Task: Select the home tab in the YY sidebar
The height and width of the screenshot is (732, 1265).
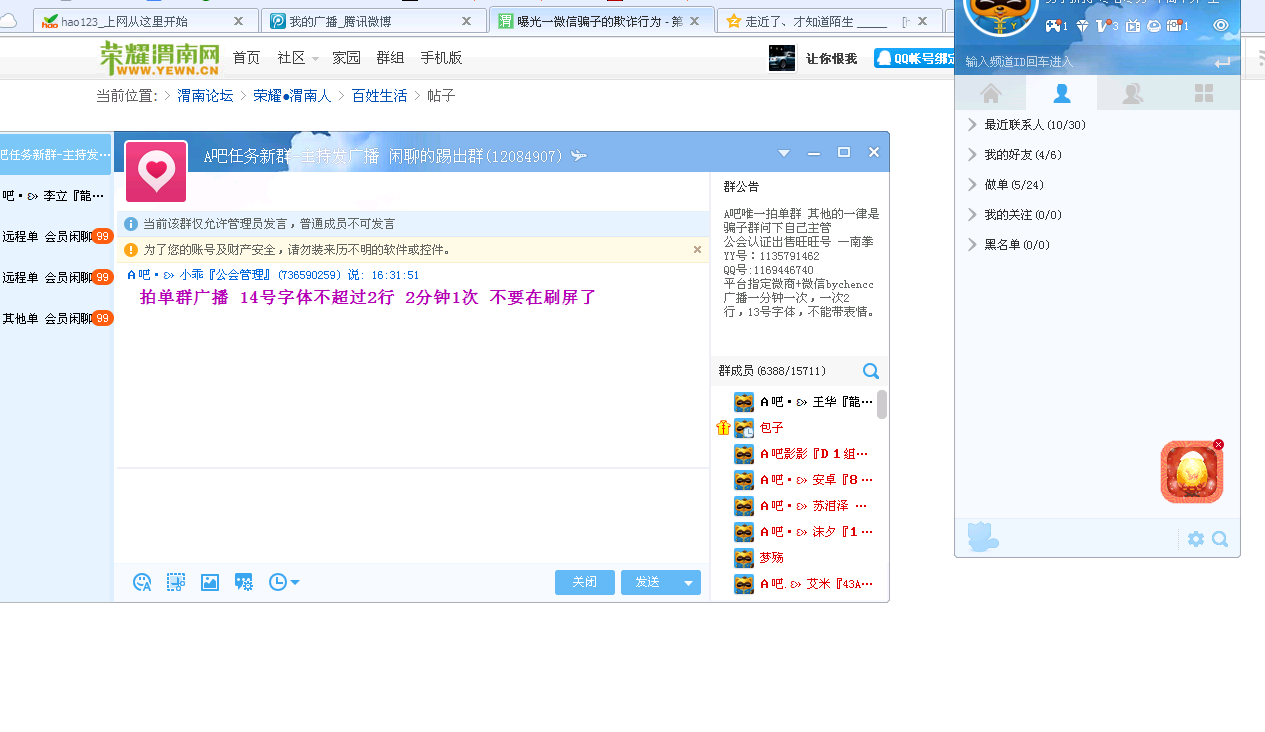Action: [989, 92]
